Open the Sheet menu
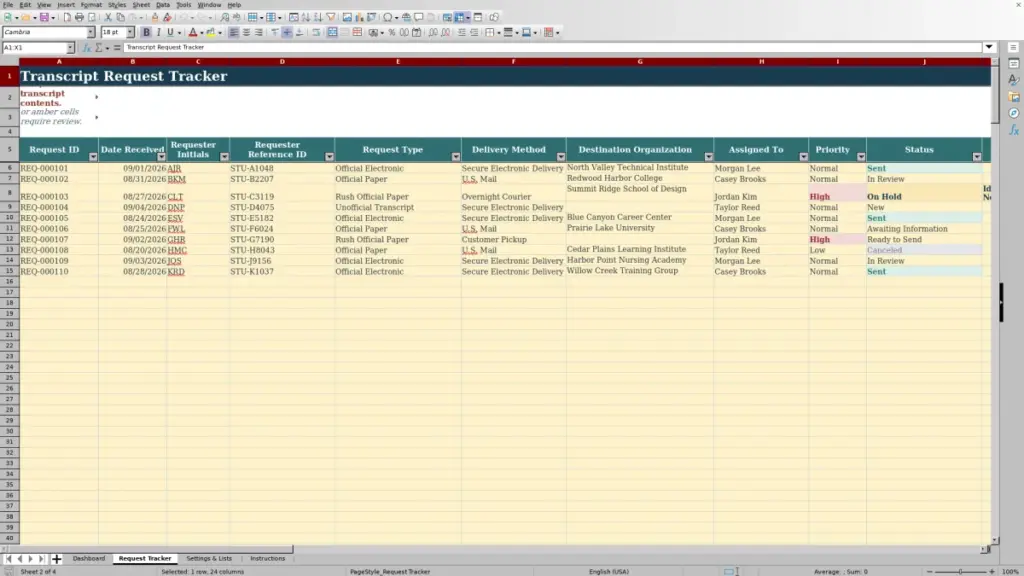Viewport: 1024px width, 576px height. (x=141, y=5)
